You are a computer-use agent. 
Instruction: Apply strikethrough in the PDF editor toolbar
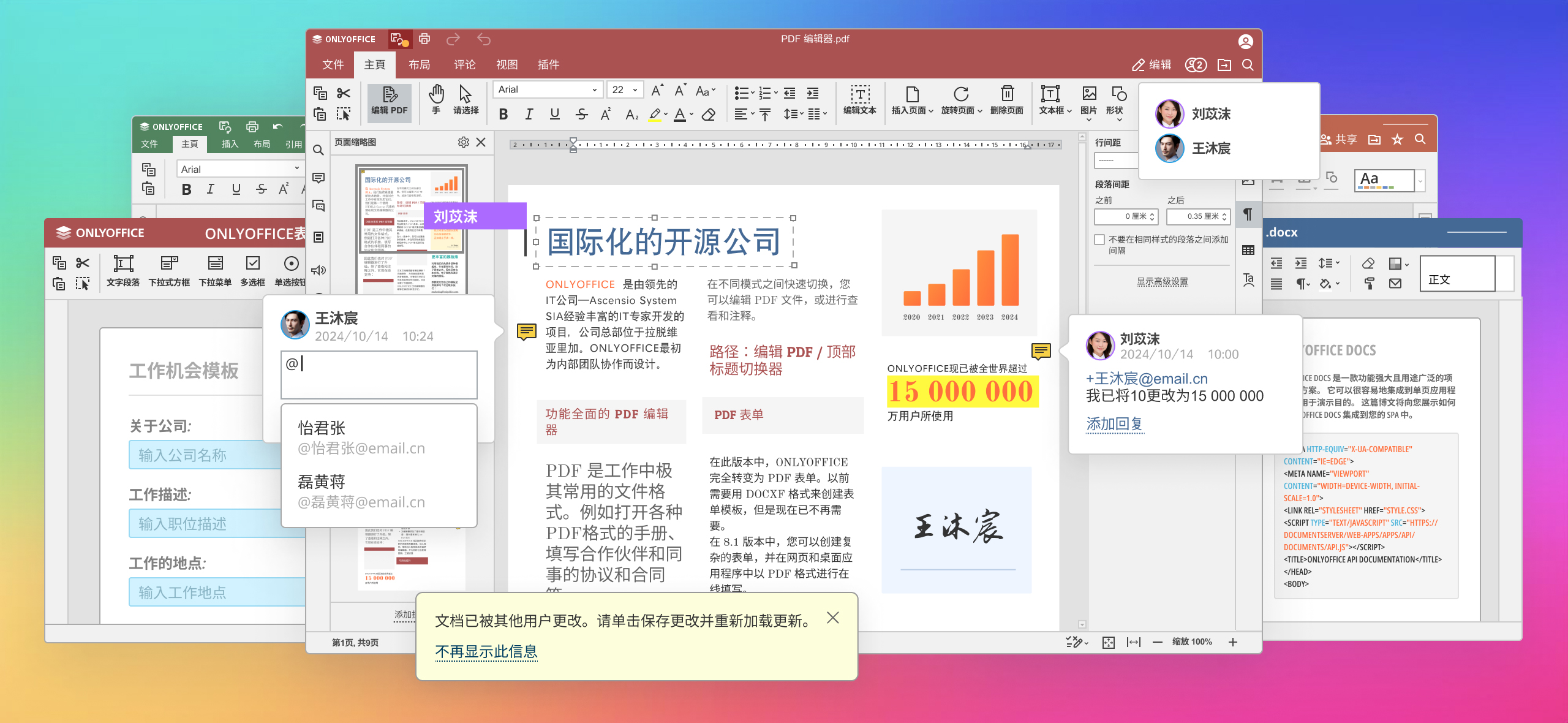[x=581, y=115]
